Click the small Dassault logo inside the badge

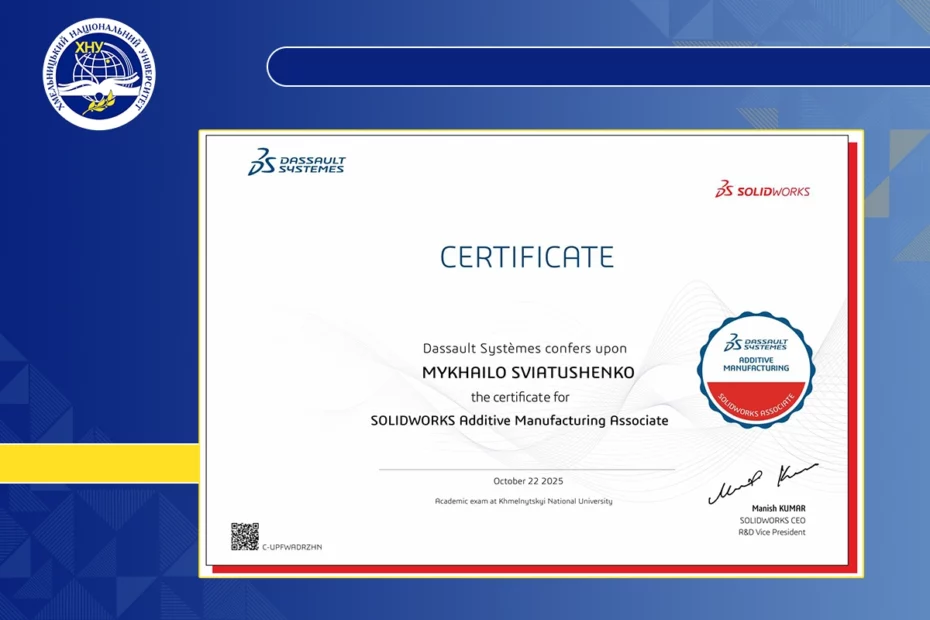756,343
